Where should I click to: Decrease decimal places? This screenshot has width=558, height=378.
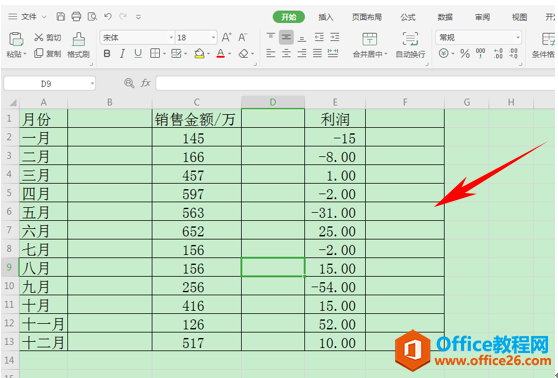coord(514,54)
